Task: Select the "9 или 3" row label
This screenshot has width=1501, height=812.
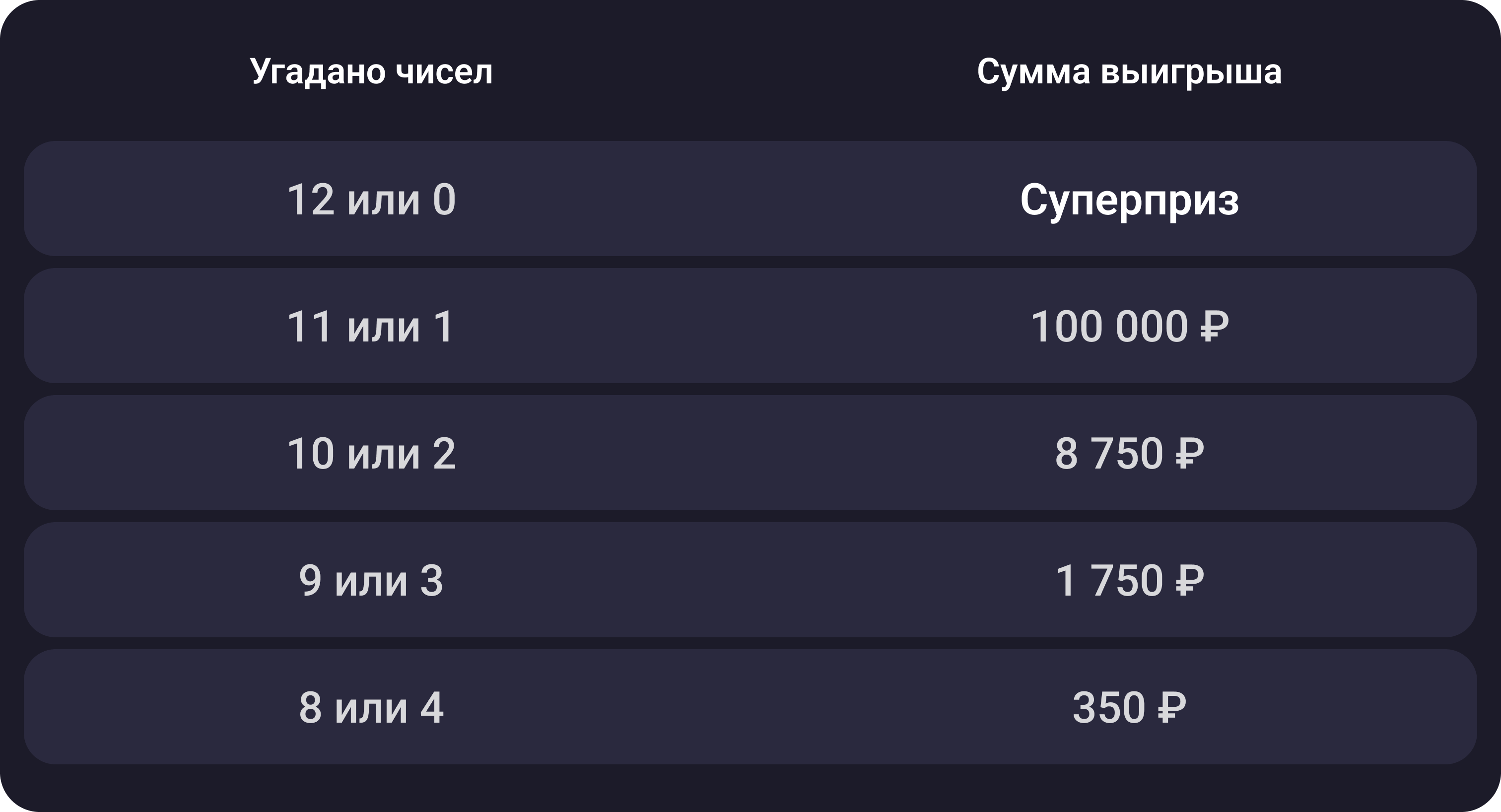Action: pos(371,580)
